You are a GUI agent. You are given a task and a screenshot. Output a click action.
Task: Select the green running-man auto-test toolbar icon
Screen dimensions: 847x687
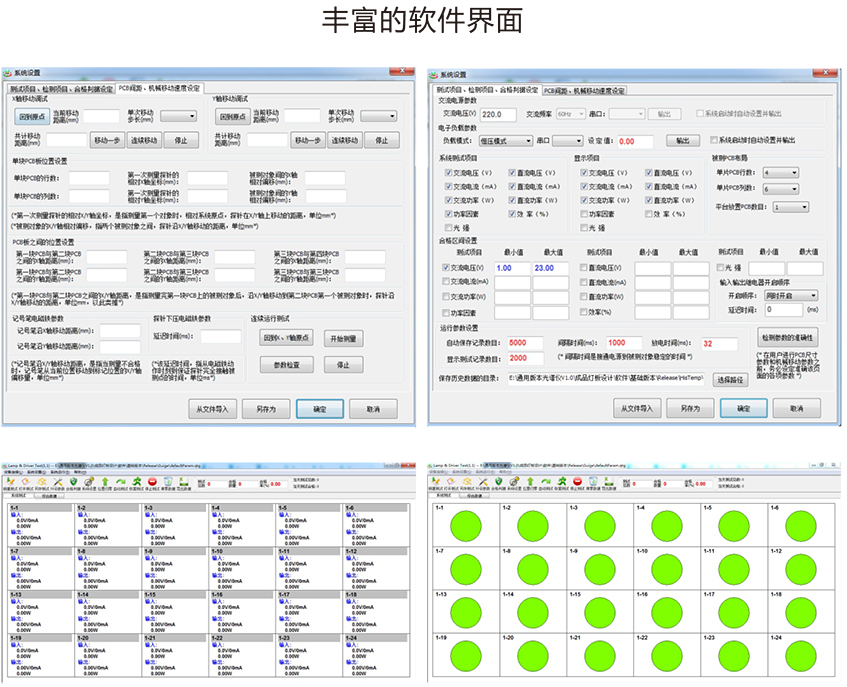(137, 483)
